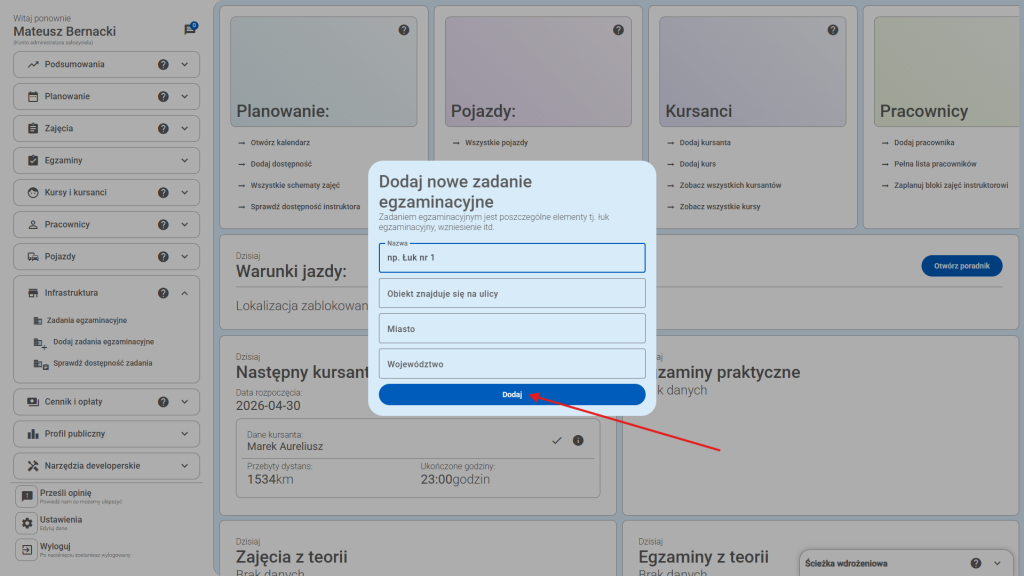This screenshot has height=576, width=1024.
Task: Click help icon next to Planowanie
Action: coord(163,97)
